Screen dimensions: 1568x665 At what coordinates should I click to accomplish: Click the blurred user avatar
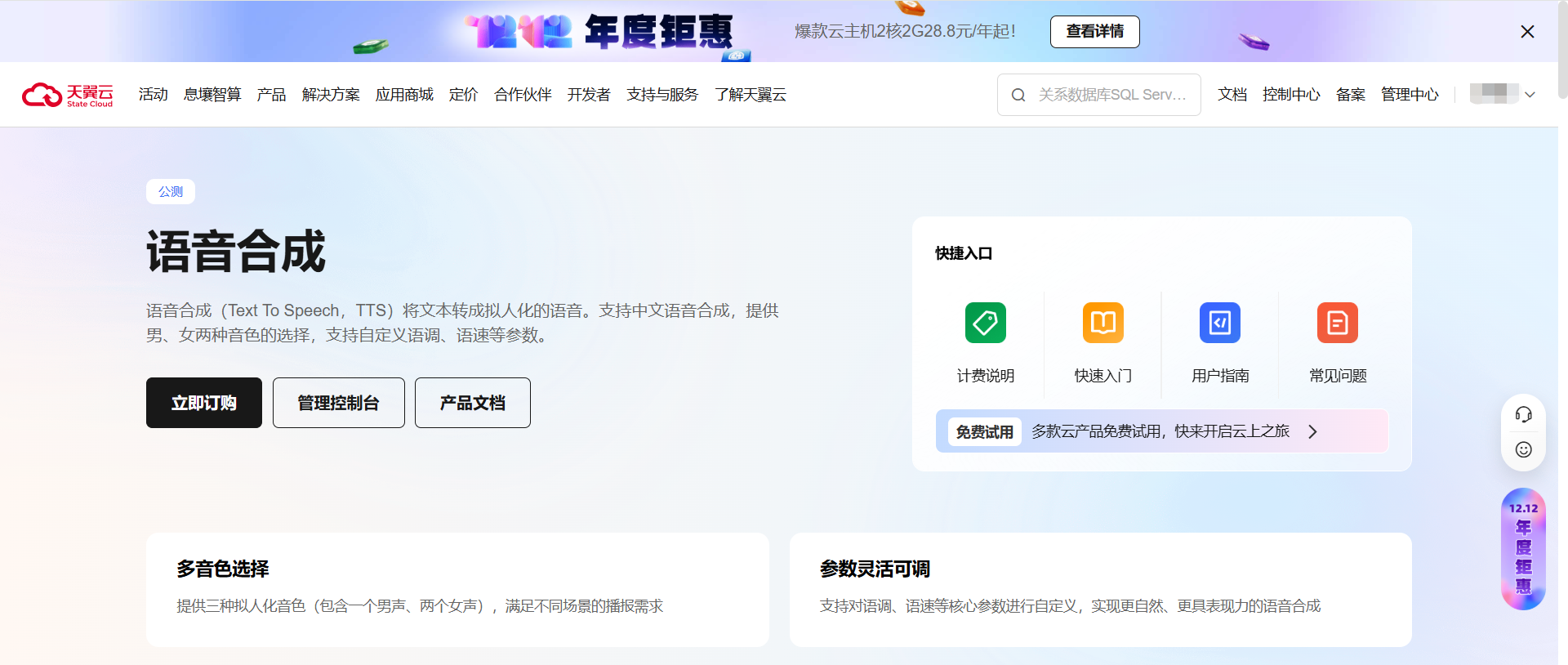point(1494,94)
